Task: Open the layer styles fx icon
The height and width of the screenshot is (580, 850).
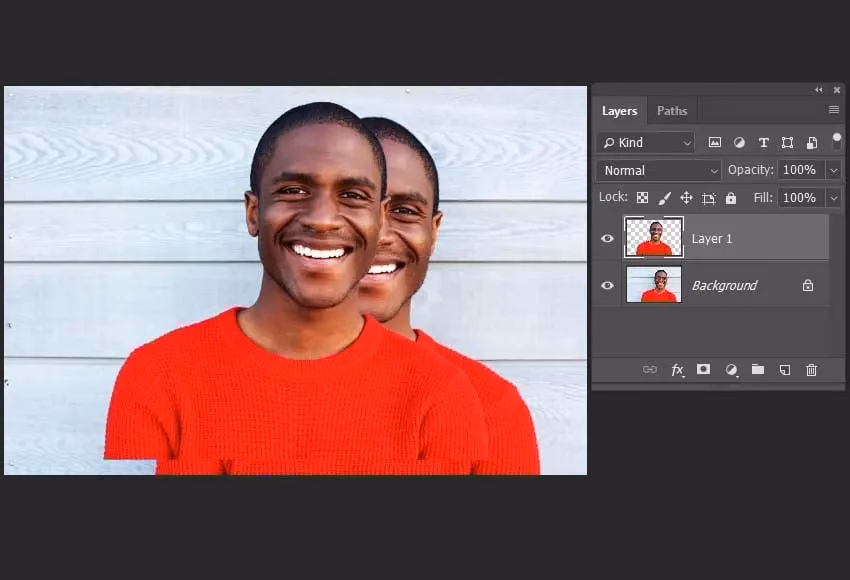Action: 677,370
